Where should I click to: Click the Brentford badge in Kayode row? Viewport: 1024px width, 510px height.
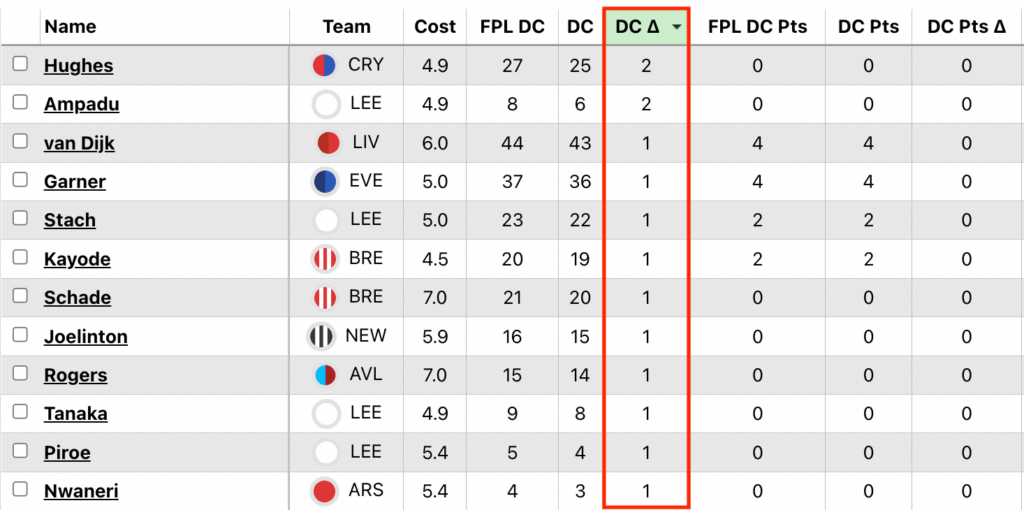coord(325,259)
